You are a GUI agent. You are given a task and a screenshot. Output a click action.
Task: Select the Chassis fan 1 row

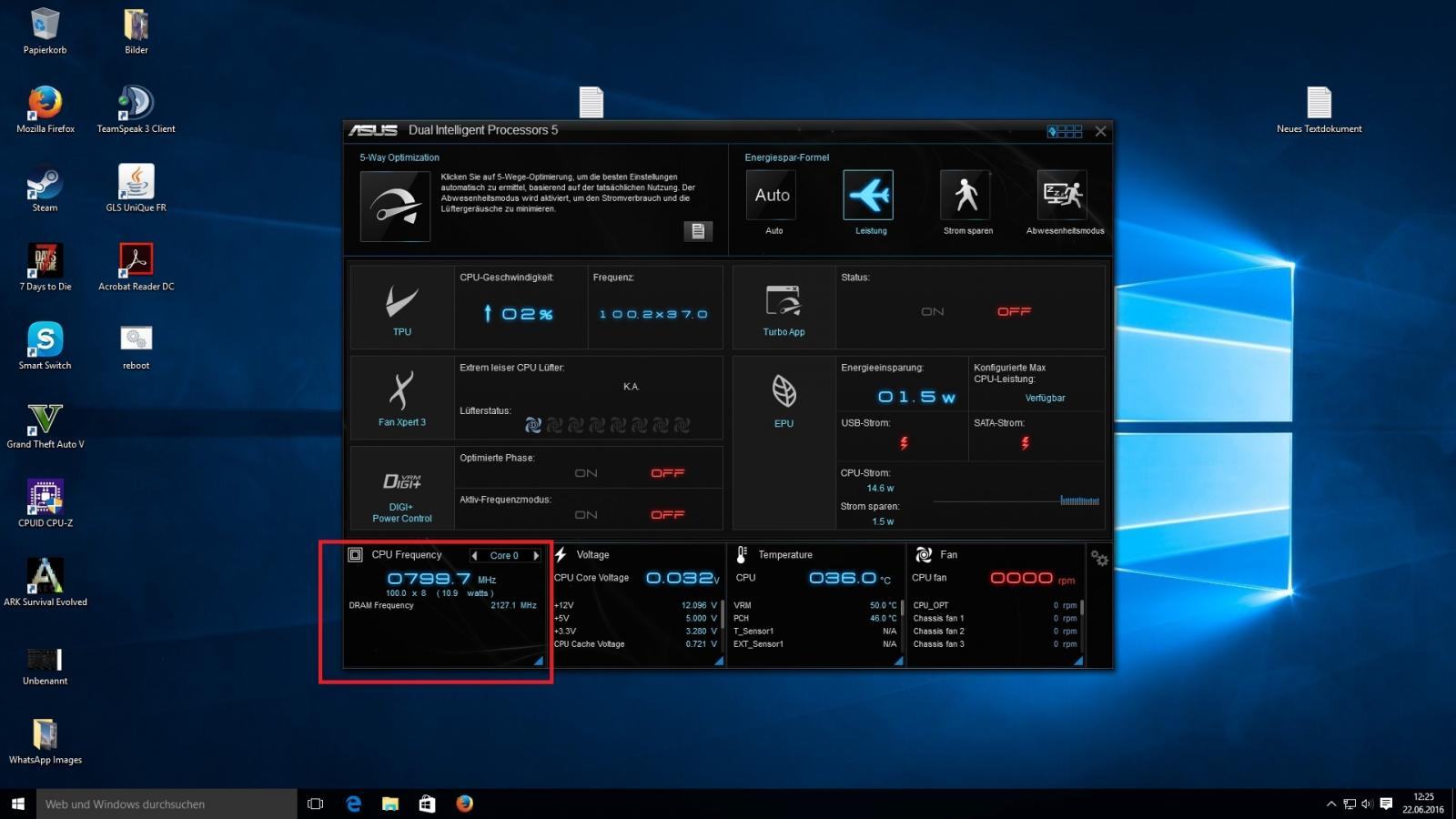[x=996, y=618]
